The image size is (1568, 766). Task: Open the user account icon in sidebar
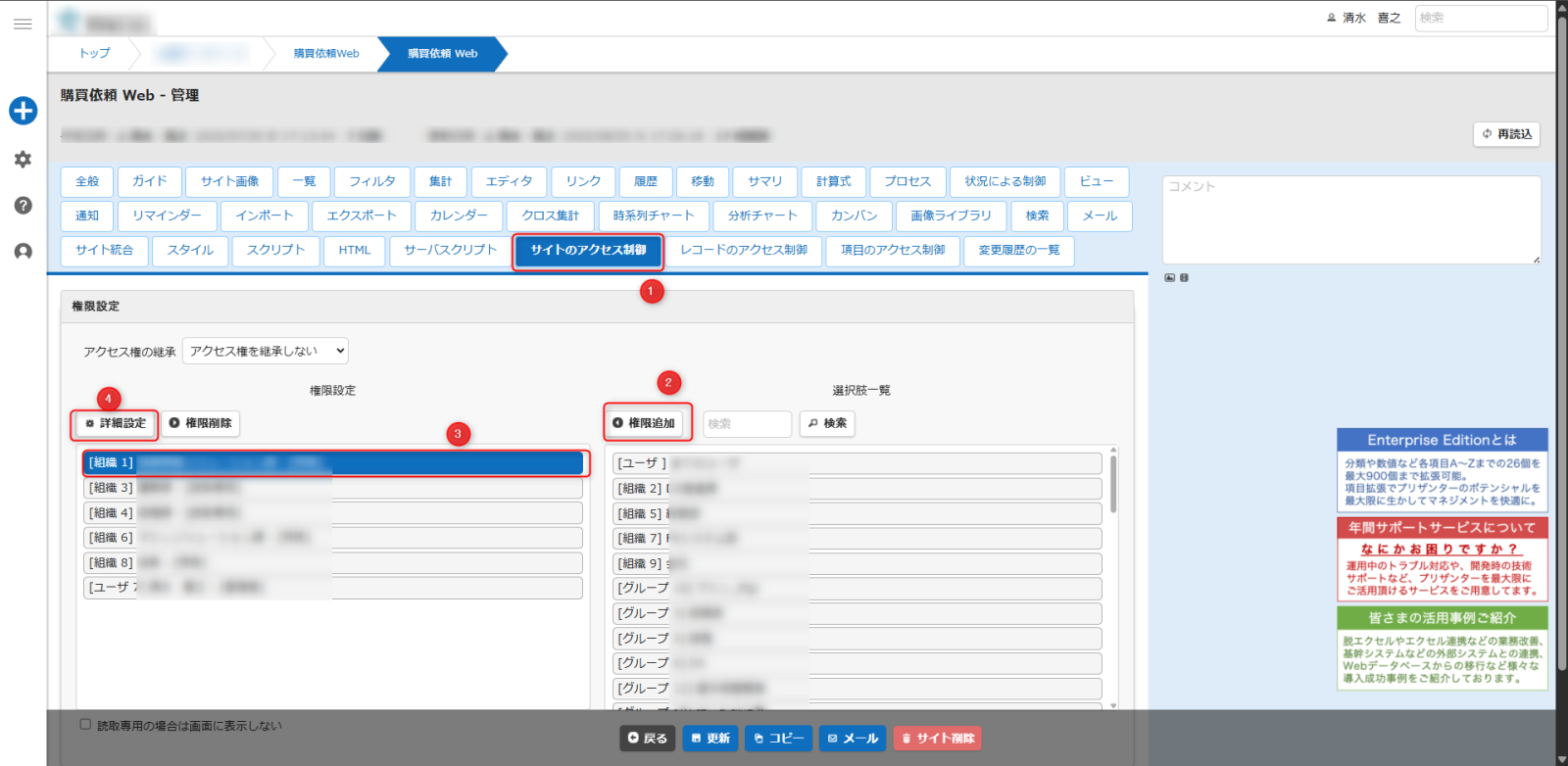click(x=23, y=252)
